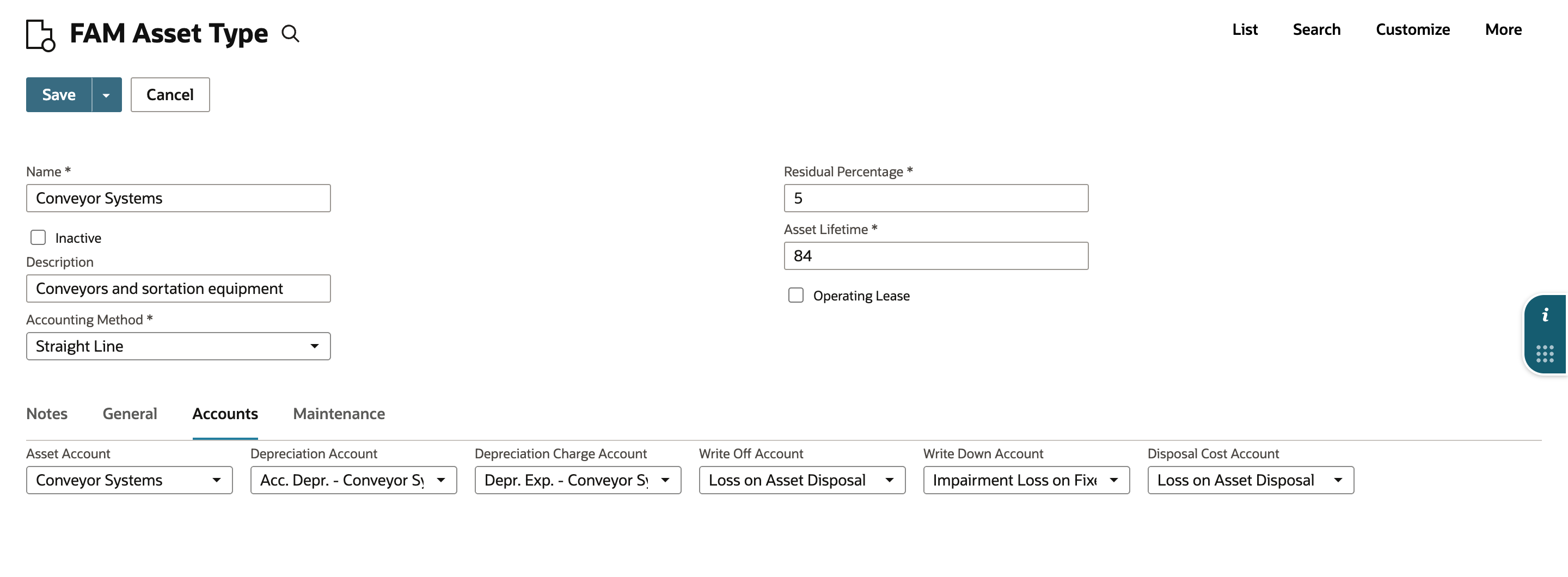
Task: Enable the Operating Lease checkbox
Action: coord(795,295)
